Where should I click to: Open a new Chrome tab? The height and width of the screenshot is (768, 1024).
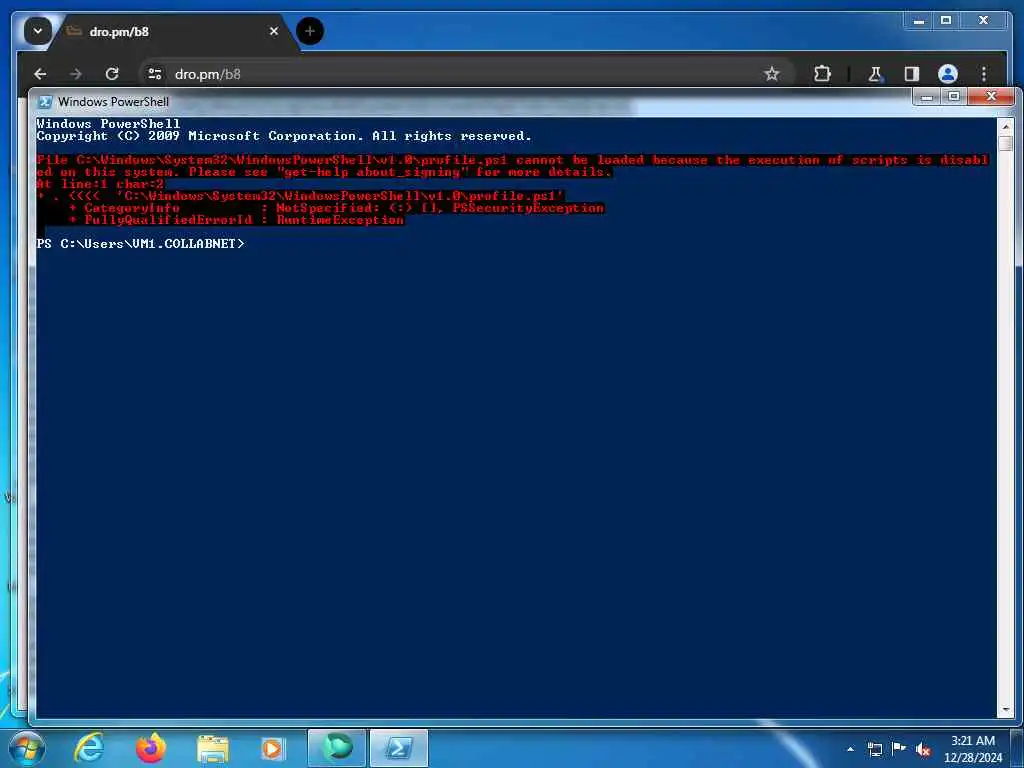coord(310,31)
